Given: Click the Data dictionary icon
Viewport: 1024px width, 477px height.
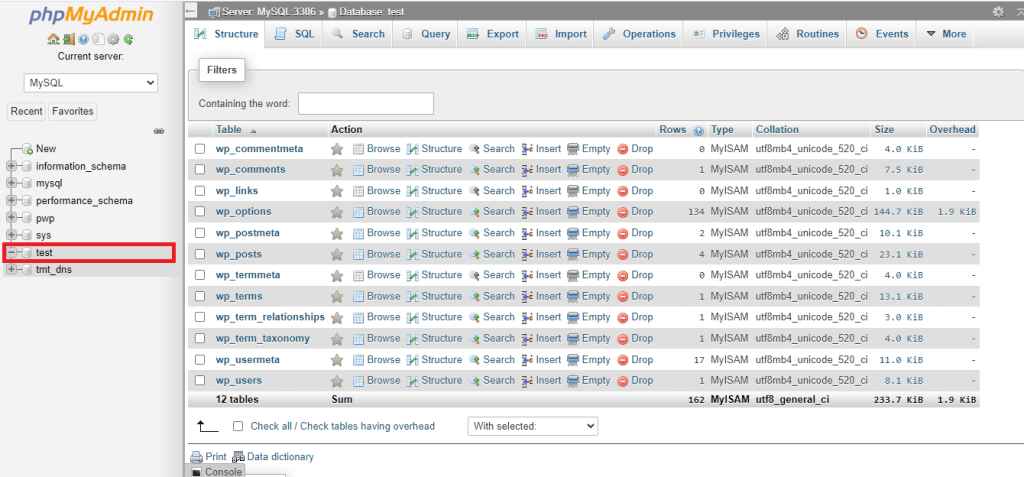Looking at the screenshot, I should coord(238,457).
